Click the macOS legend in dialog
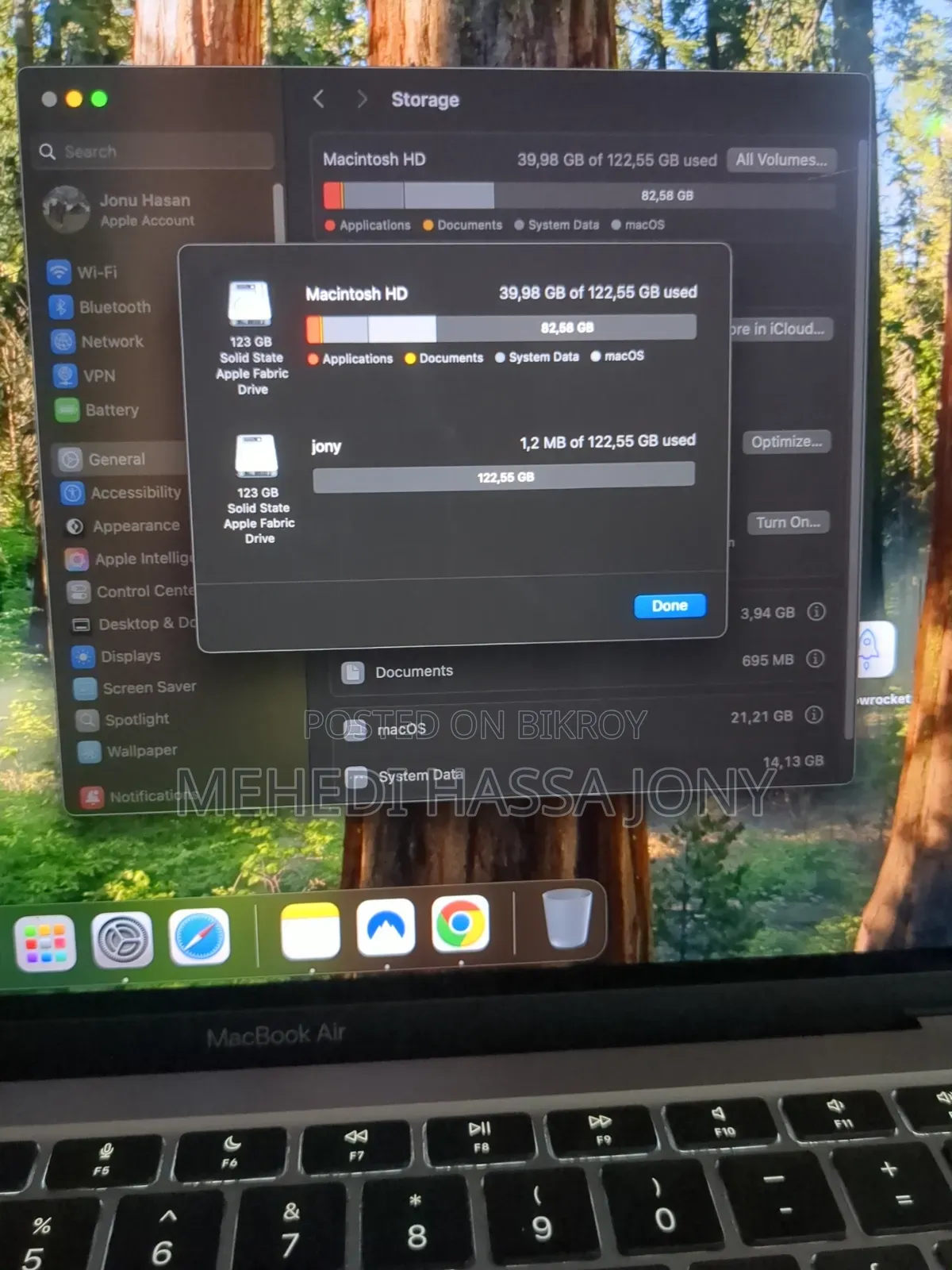 pos(617,356)
